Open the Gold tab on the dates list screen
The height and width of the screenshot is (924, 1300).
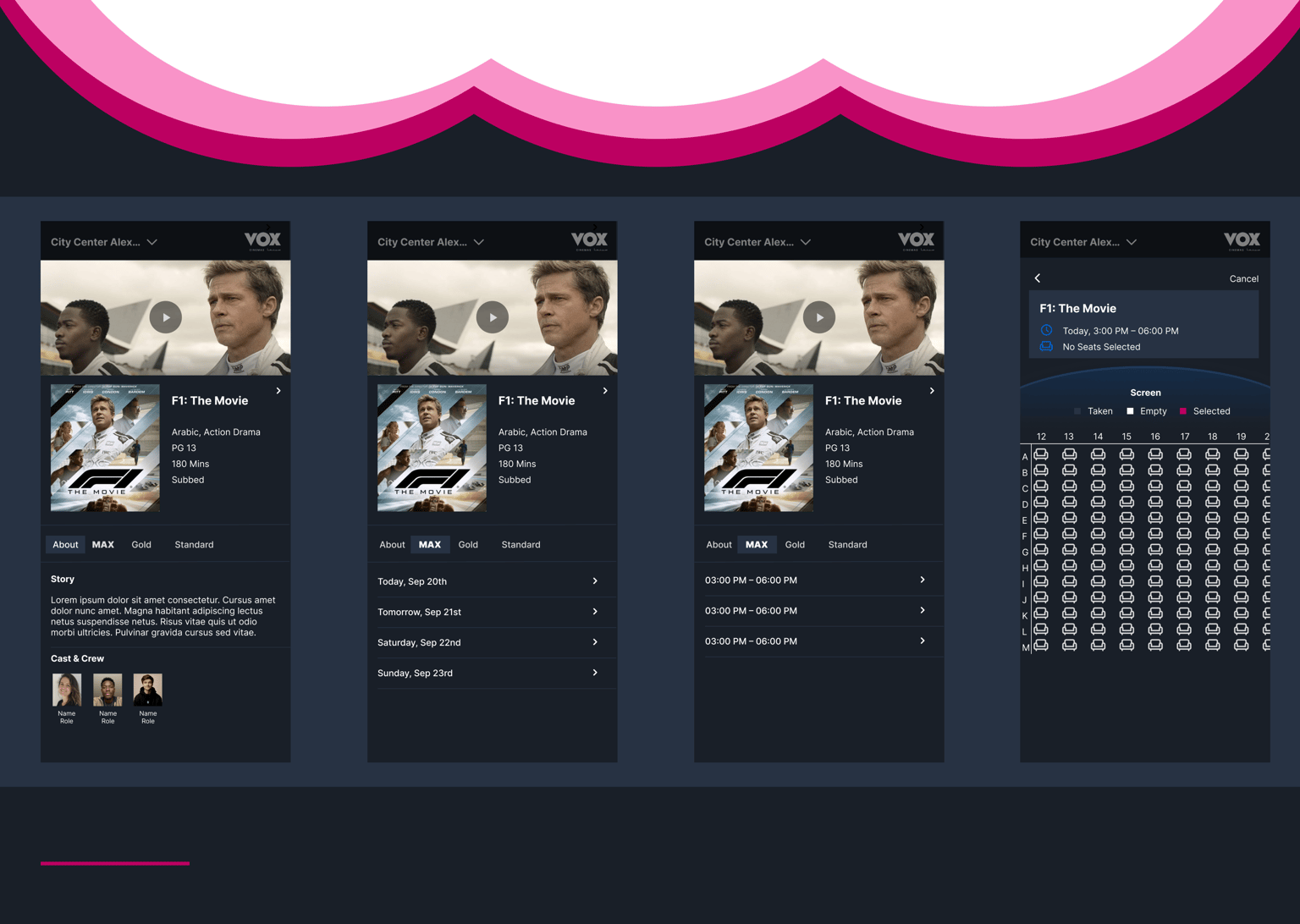click(468, 545)
